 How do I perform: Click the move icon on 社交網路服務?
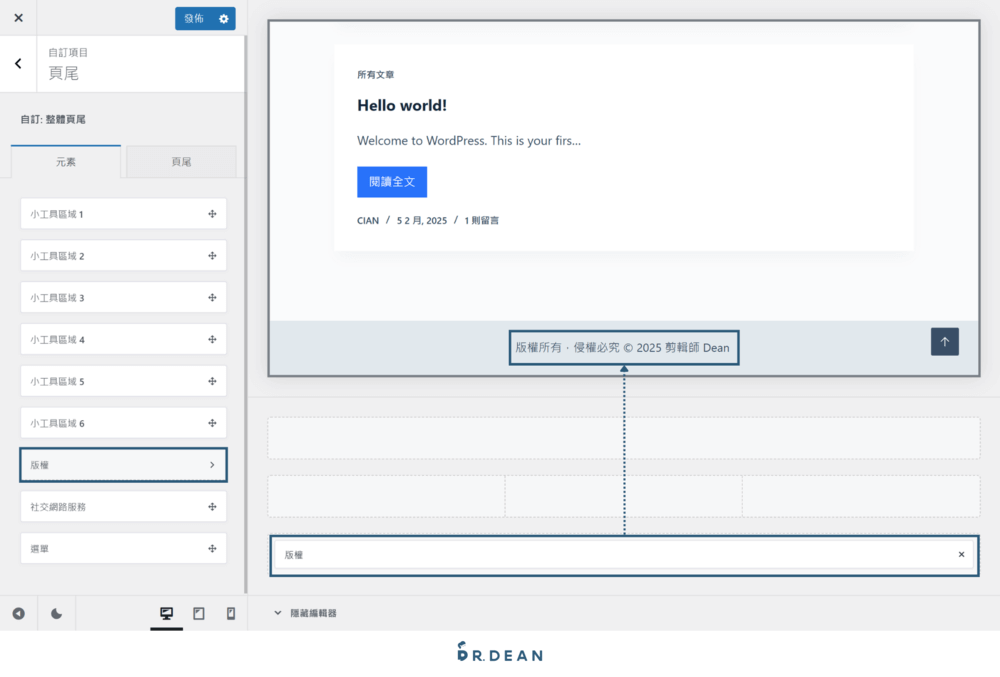pos(212,507)
